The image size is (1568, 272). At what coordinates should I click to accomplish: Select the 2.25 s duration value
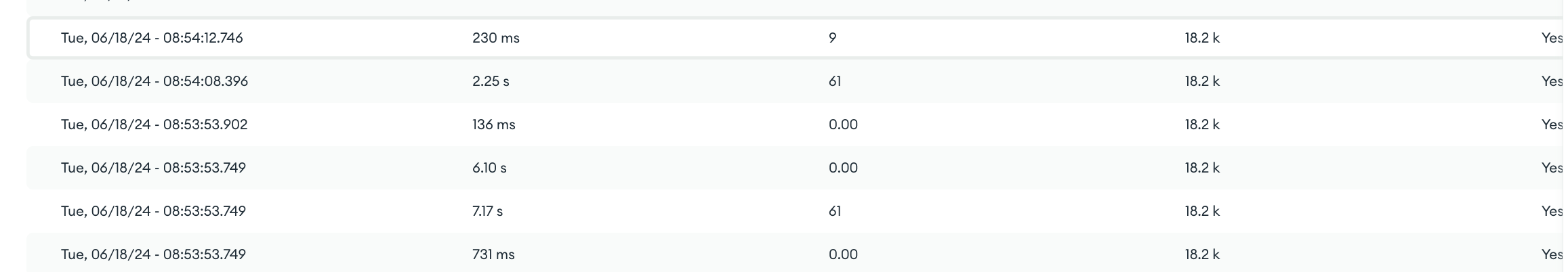491,81
